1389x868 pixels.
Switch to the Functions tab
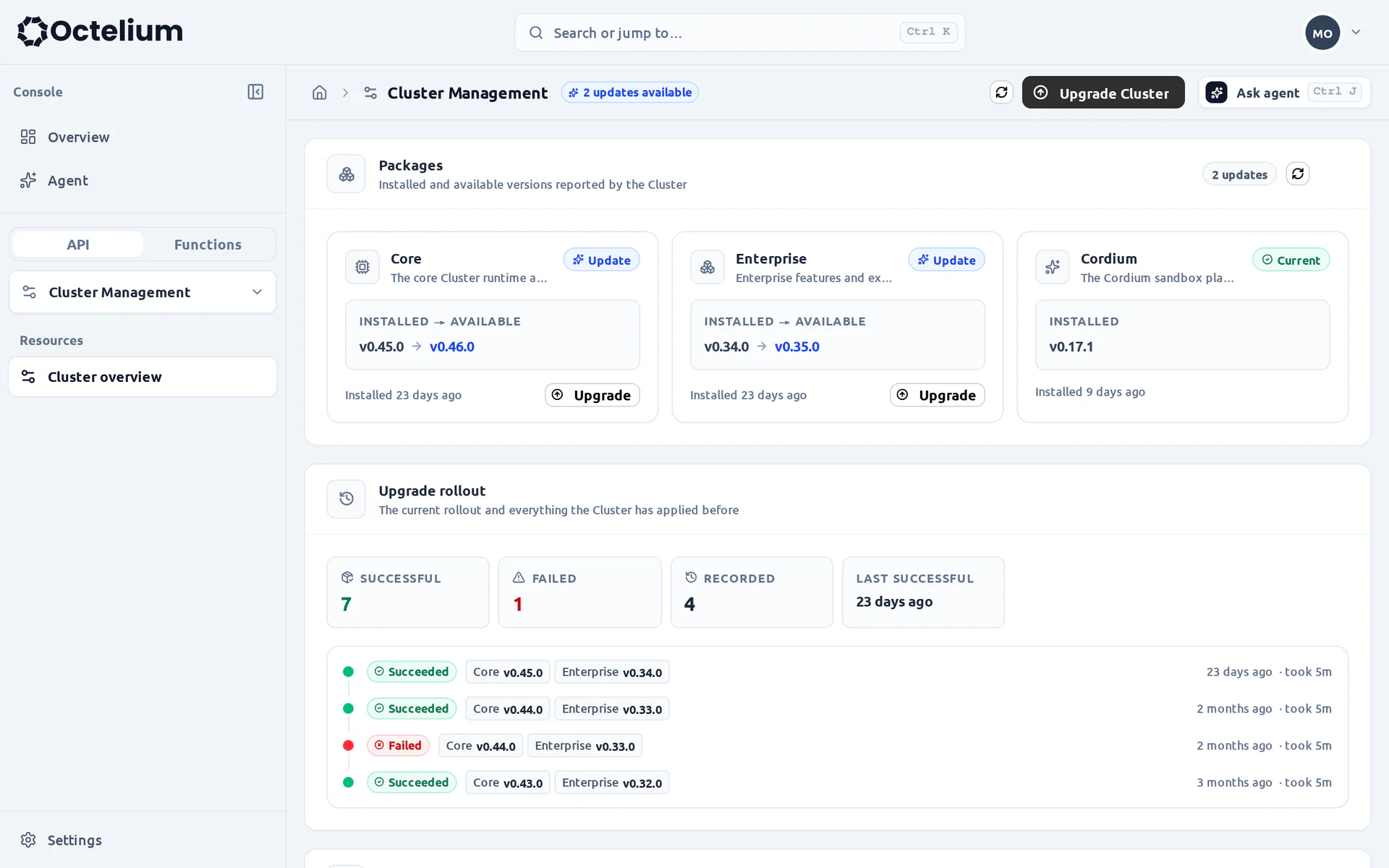coord(208,244)
